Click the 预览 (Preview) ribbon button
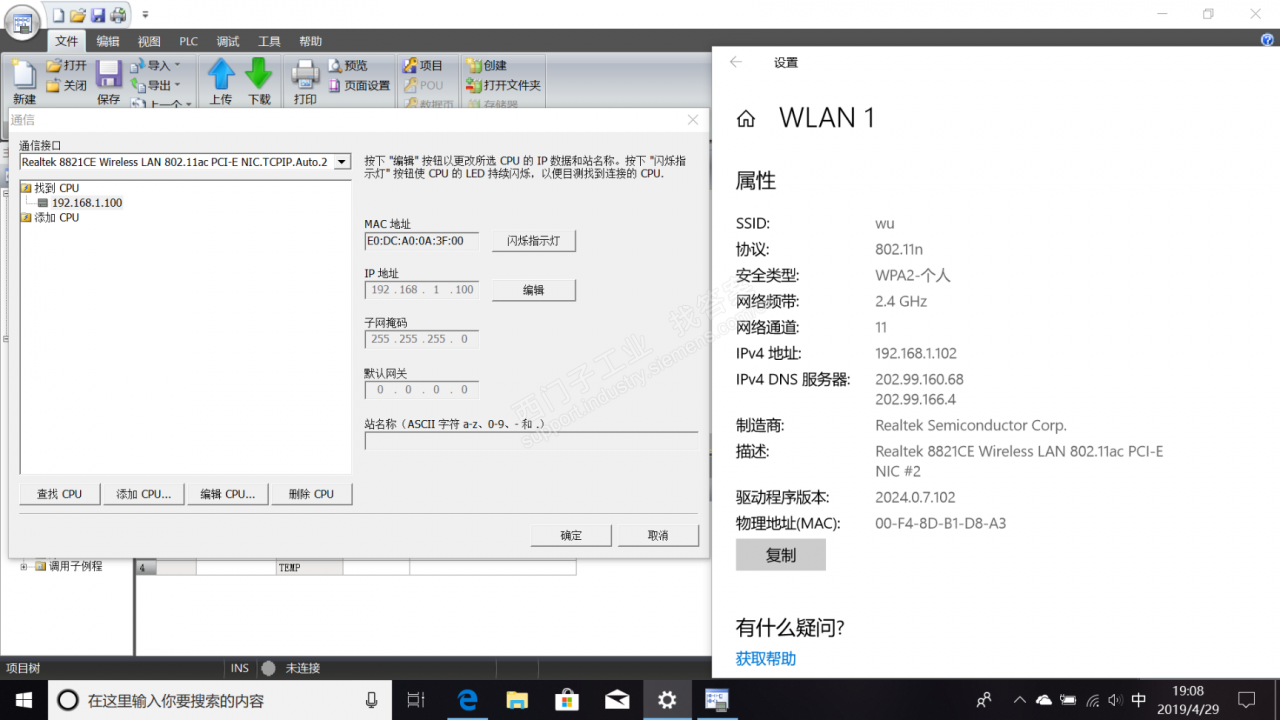Viewport: 1280px width, 720px height. [347, 66]
